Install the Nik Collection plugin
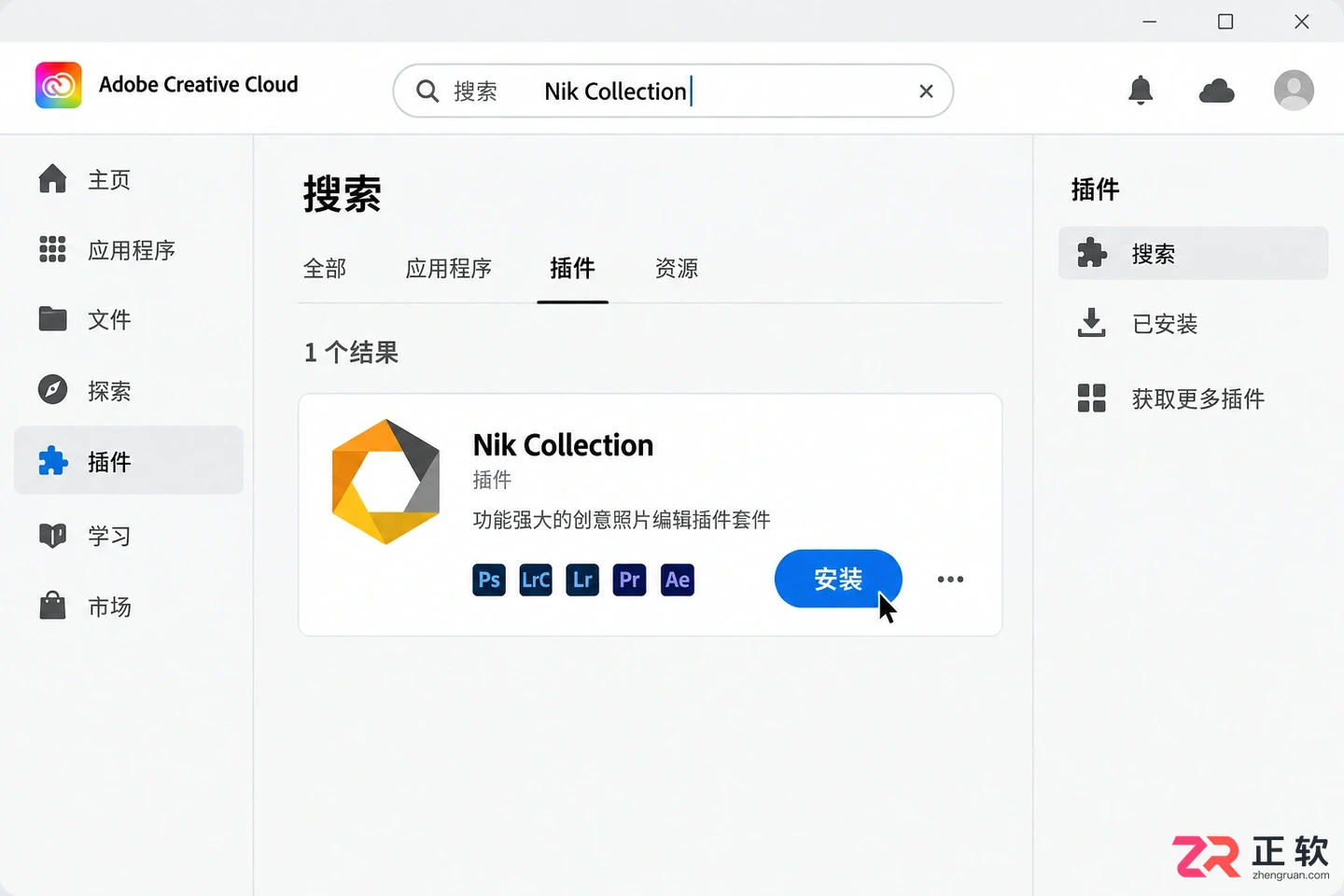 pos(838,579)
